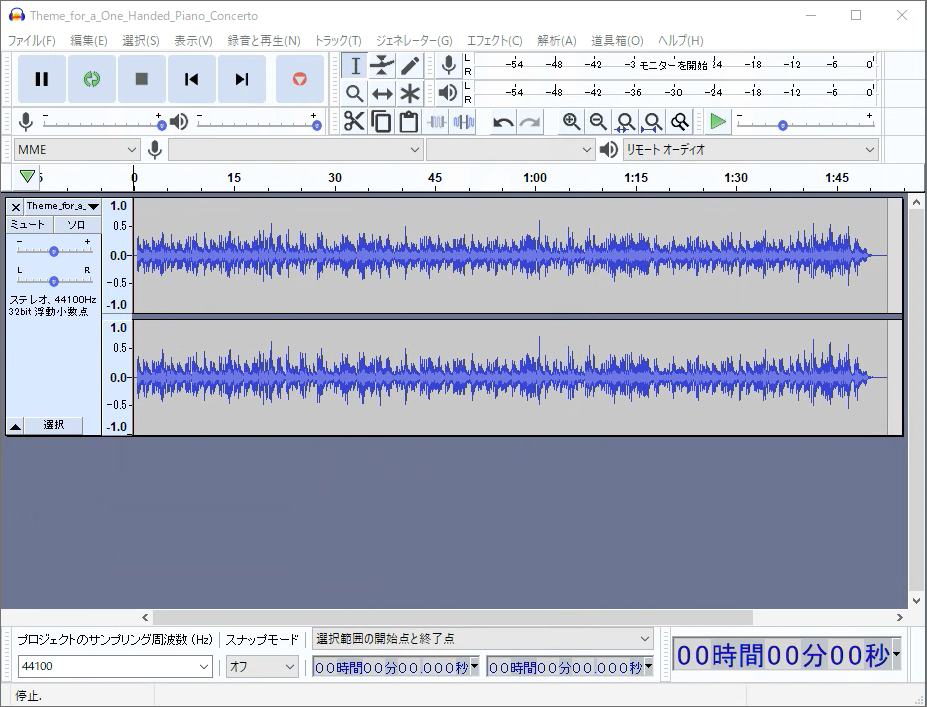Open the track name dropdown menu
The image size is (927, 707).
coord(62,206)
